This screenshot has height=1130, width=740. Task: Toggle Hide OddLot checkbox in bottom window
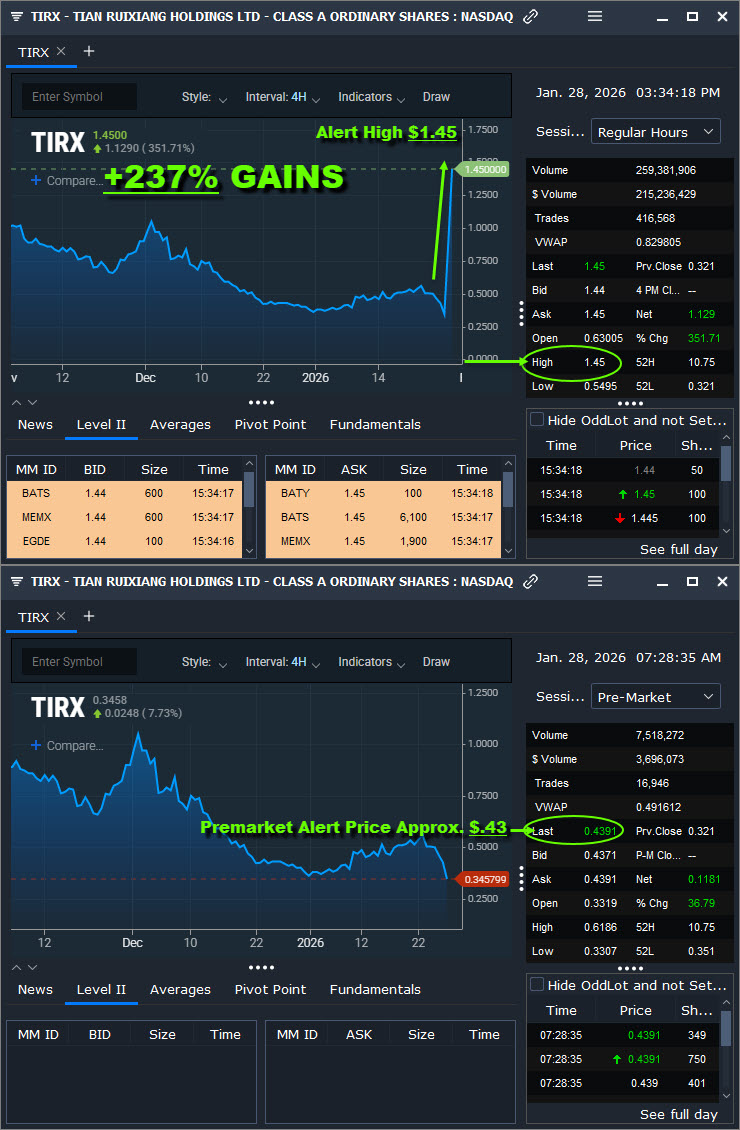537,984
